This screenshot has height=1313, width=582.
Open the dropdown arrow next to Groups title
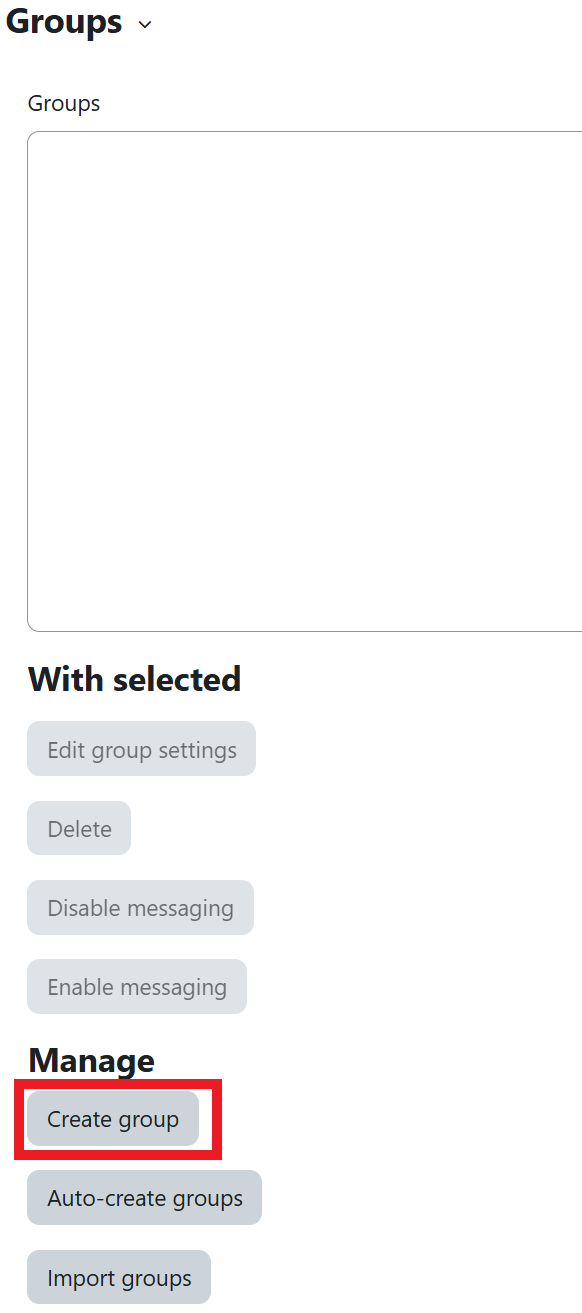[x=144, y=25]
